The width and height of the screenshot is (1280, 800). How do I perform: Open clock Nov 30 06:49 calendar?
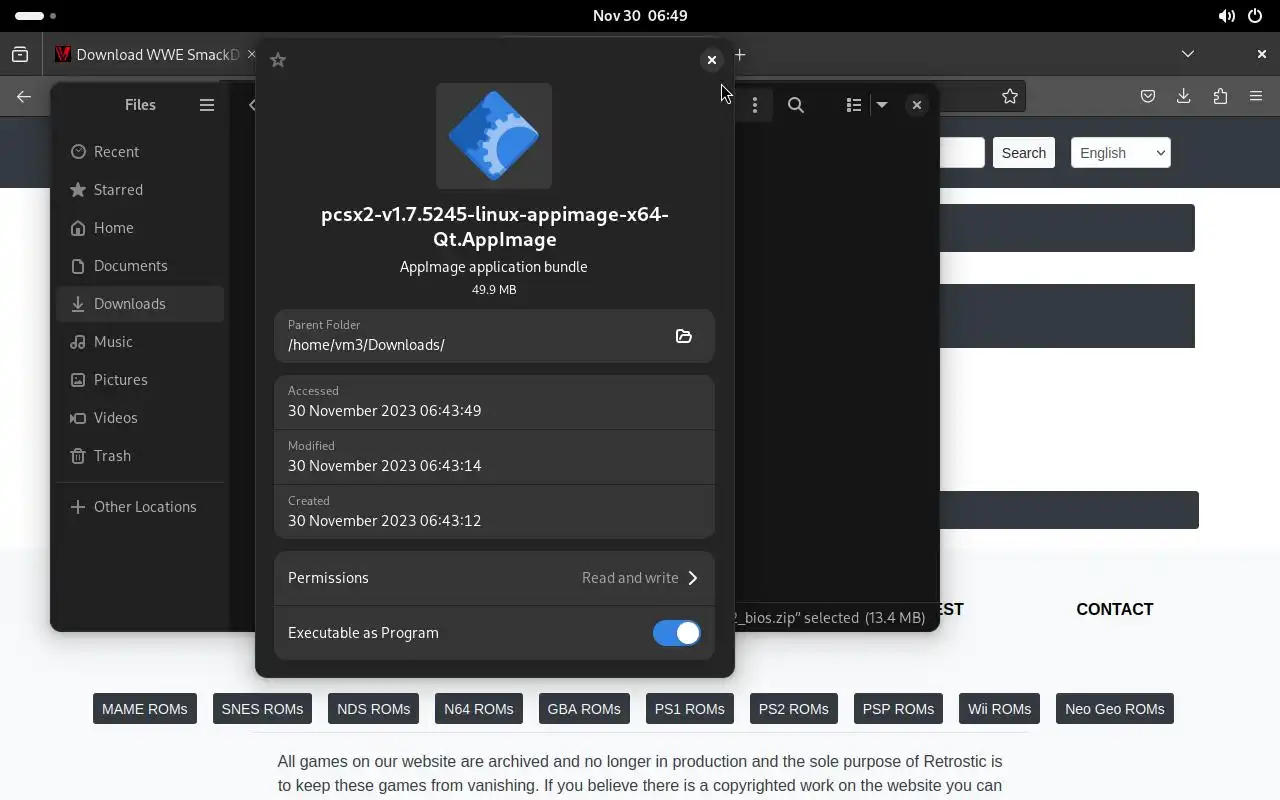(x=640, y=16)
